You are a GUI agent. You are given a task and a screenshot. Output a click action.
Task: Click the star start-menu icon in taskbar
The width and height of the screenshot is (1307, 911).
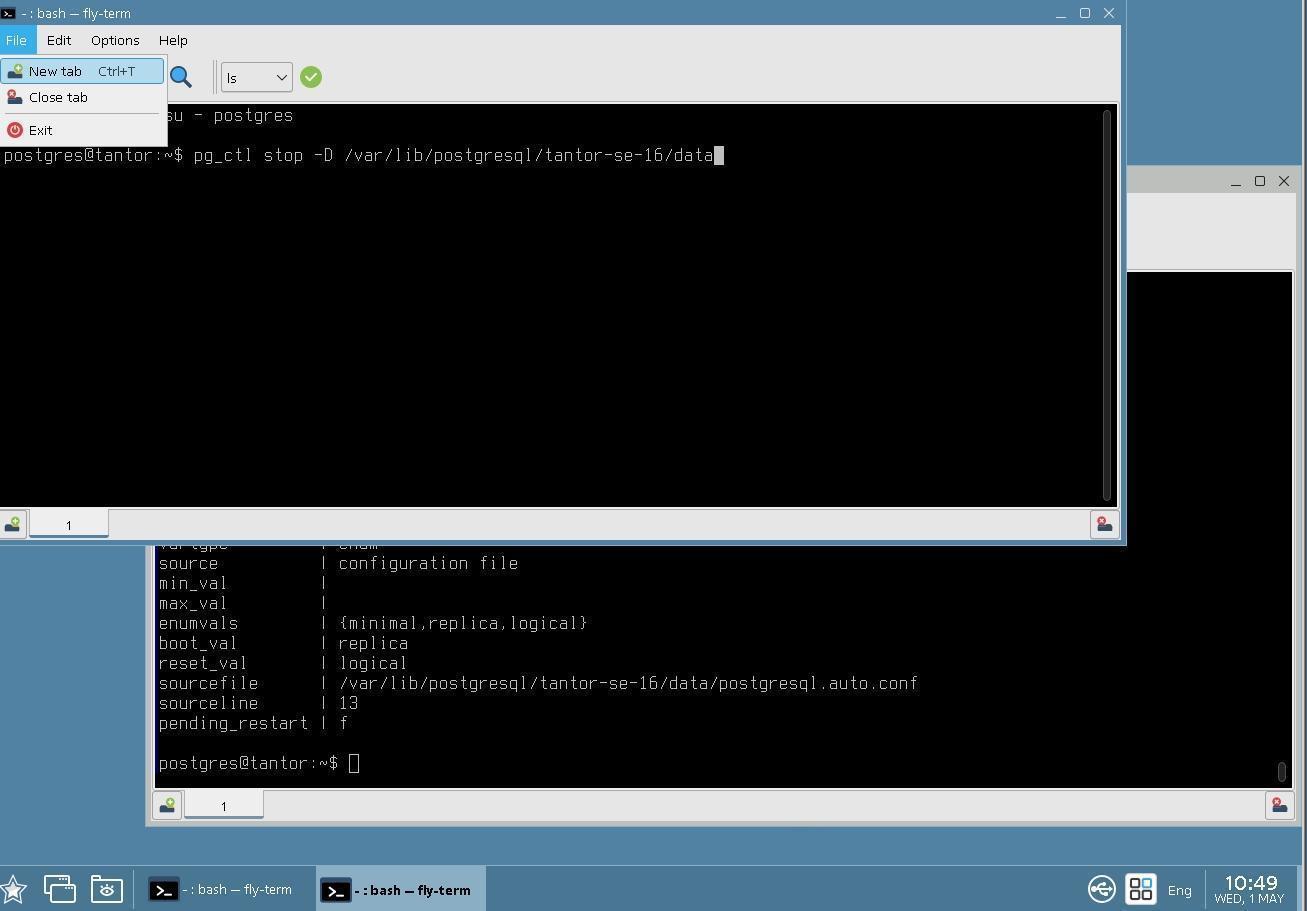[14, 889]
